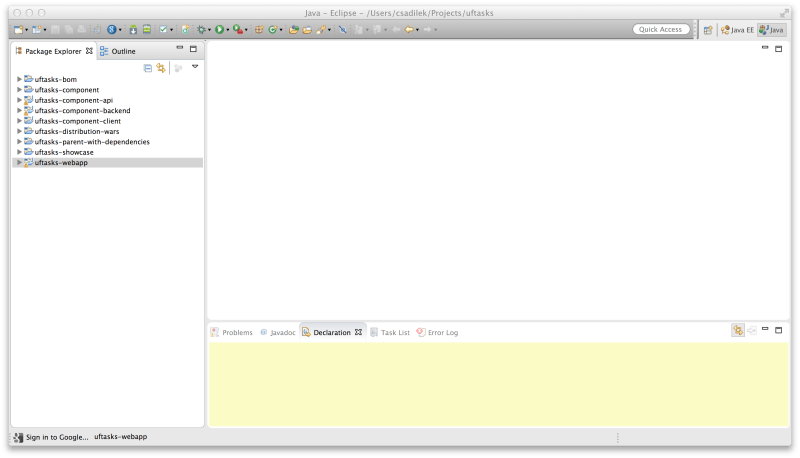This screenshot has height=458, width=800.
Task: Click the green checkmark task toolbar icon
Action: 163,30
